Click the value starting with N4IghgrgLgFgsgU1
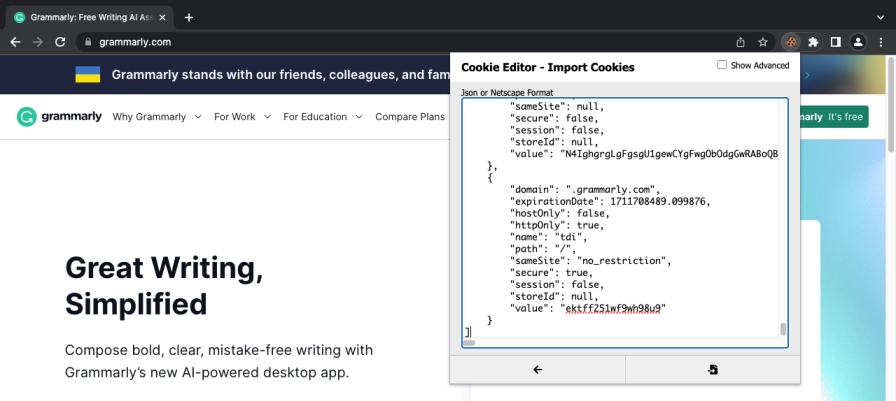The width and height of the screenshot is (896, 401). click(x=669, y=154)
